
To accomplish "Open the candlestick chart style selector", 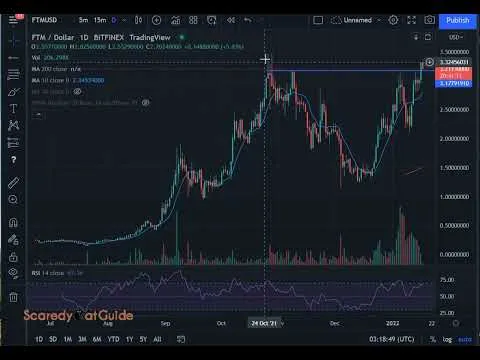I will coord(138,20).
